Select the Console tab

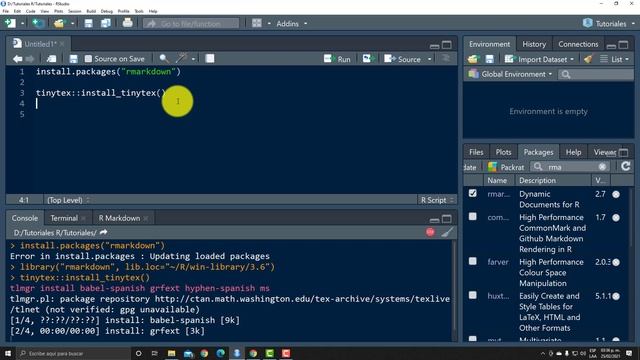24,218
